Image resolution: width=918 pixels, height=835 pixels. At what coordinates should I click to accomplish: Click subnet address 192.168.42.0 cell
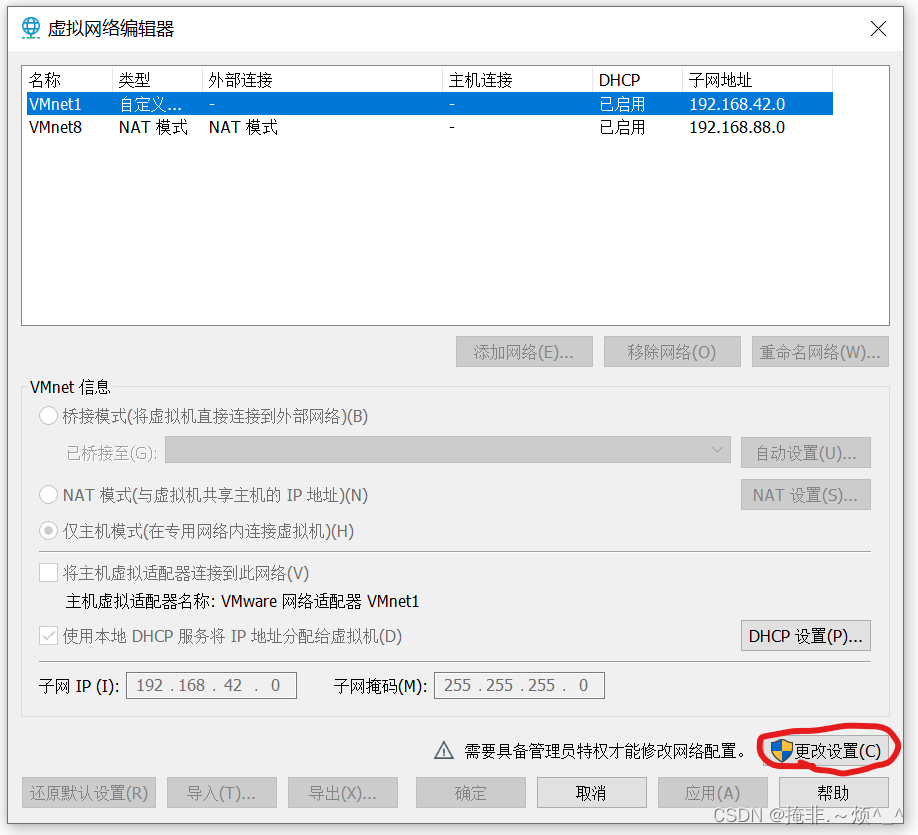(x=737, y=104)
